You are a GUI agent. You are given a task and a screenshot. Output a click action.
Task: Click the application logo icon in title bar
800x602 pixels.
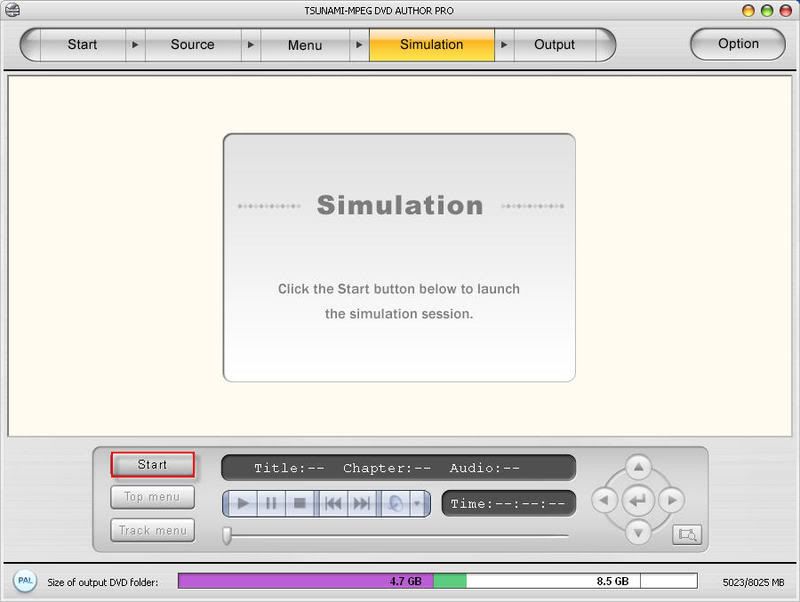(12, 10)
